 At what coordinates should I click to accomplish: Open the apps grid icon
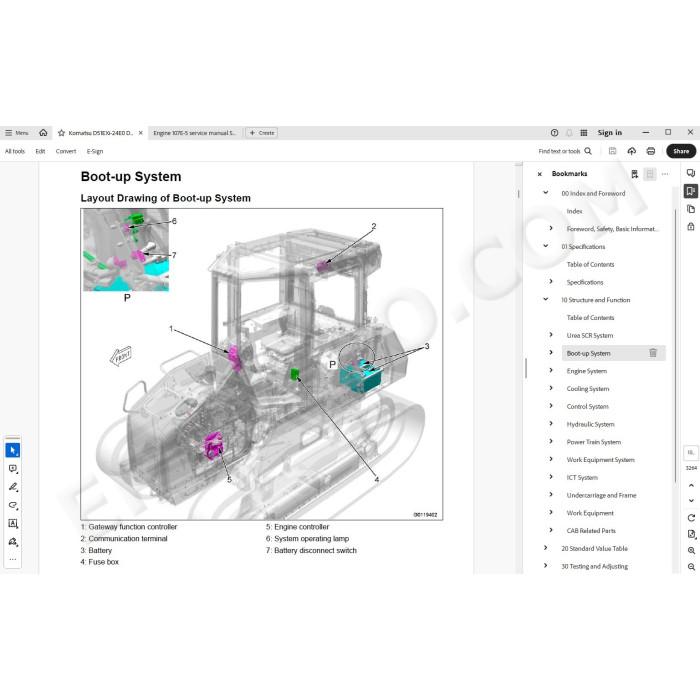tap(583, 133)
